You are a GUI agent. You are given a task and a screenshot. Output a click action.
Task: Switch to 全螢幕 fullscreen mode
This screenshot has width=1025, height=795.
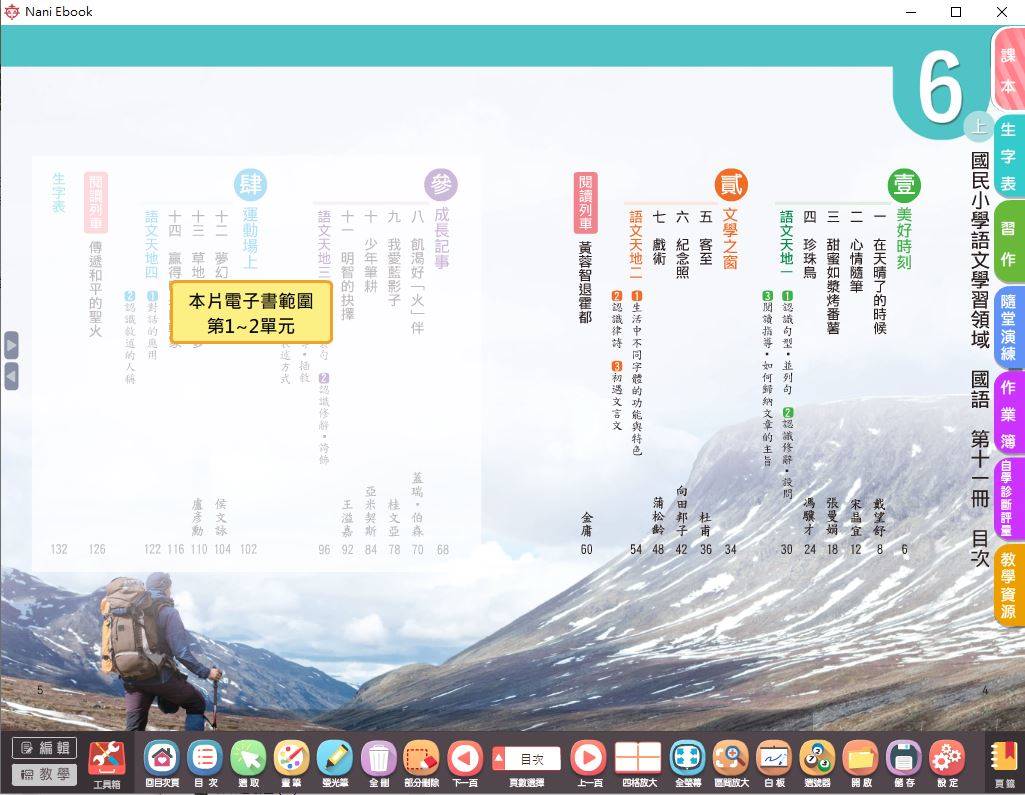pos(688,763)
